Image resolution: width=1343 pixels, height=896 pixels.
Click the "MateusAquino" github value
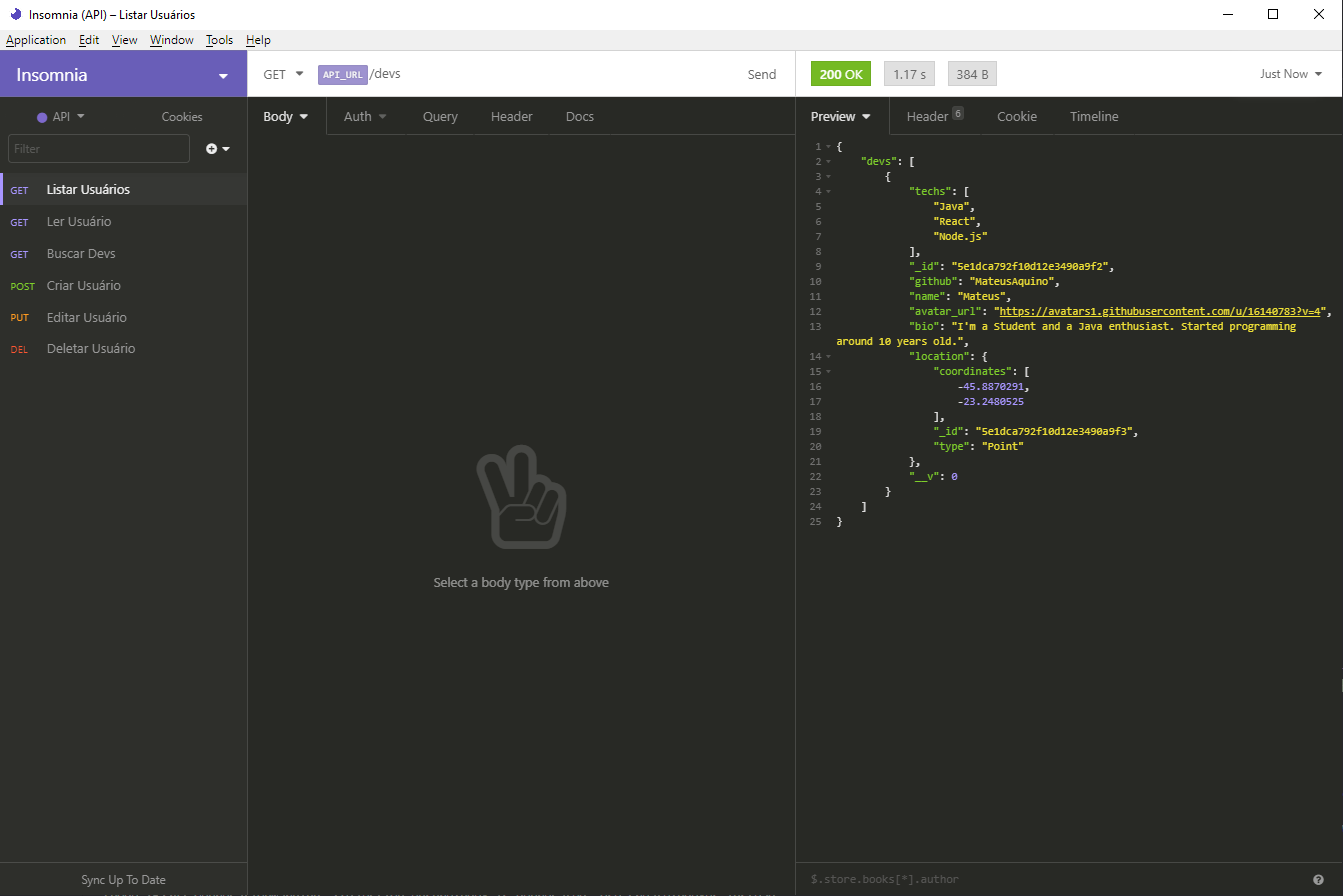(1014, 281)
